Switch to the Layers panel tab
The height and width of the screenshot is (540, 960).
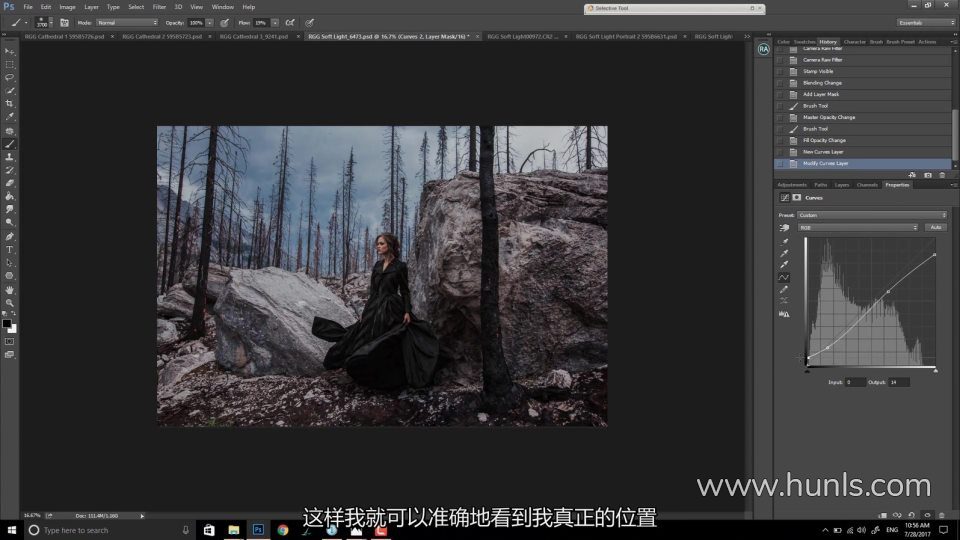point(842,184)
